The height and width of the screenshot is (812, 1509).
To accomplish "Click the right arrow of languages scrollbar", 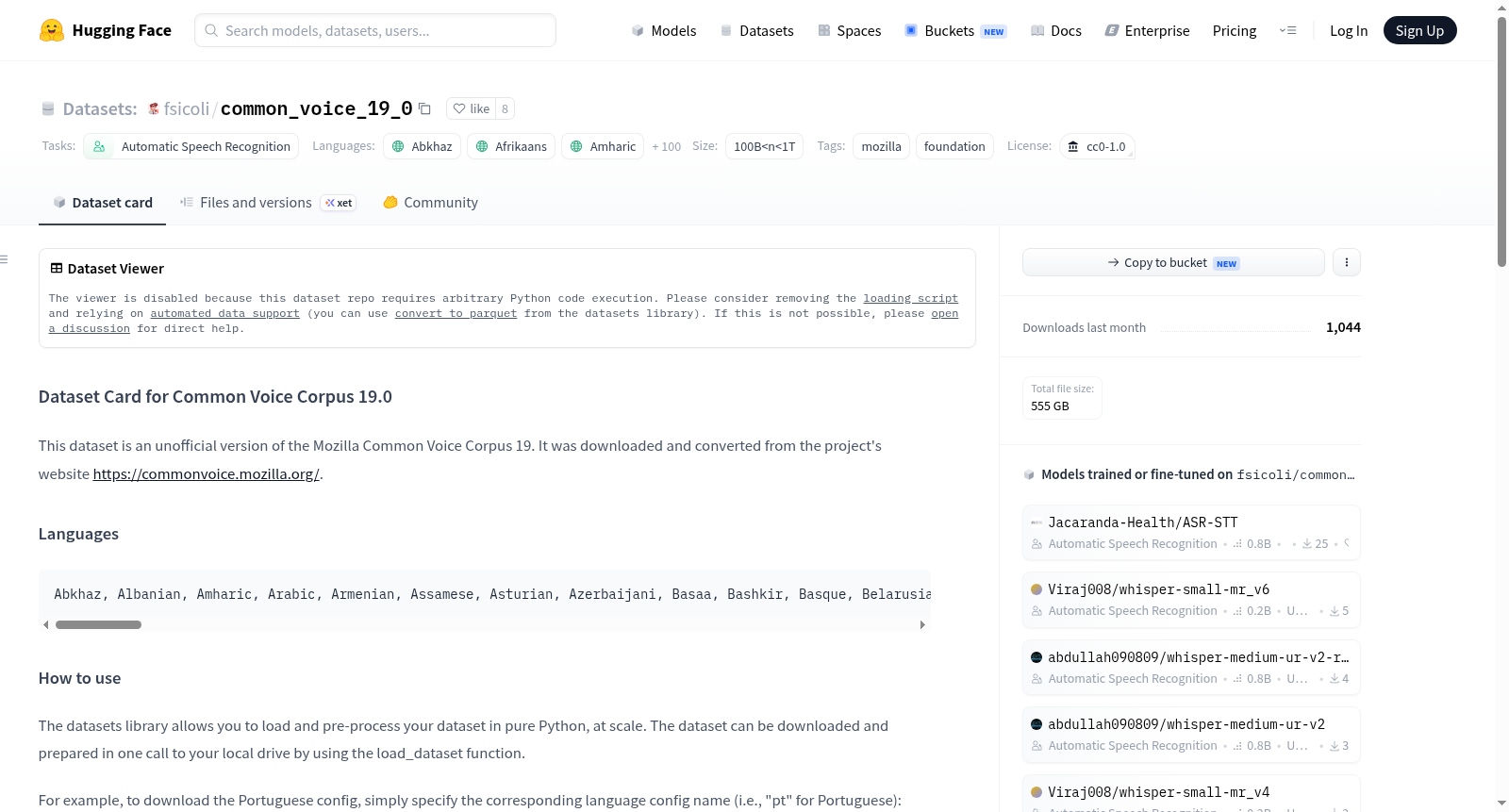I will (922, 624).
